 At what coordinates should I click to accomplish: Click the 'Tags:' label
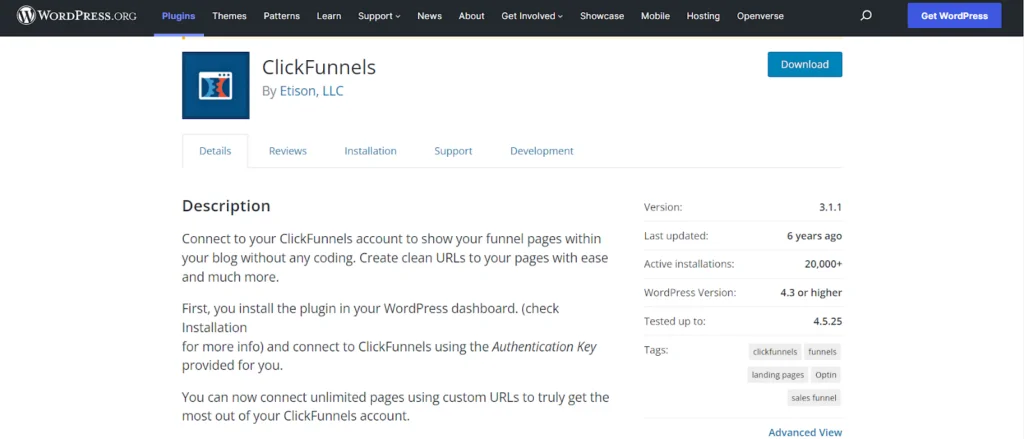point(656,350)
